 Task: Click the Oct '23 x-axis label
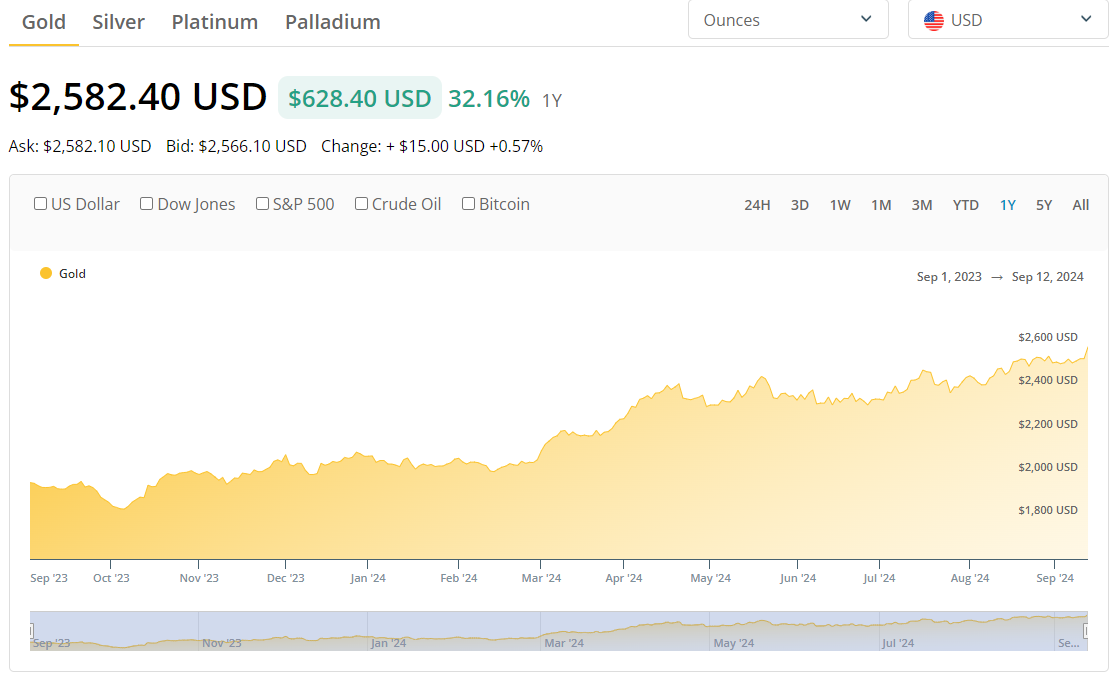pyautogui.click(x=111, y=578)
